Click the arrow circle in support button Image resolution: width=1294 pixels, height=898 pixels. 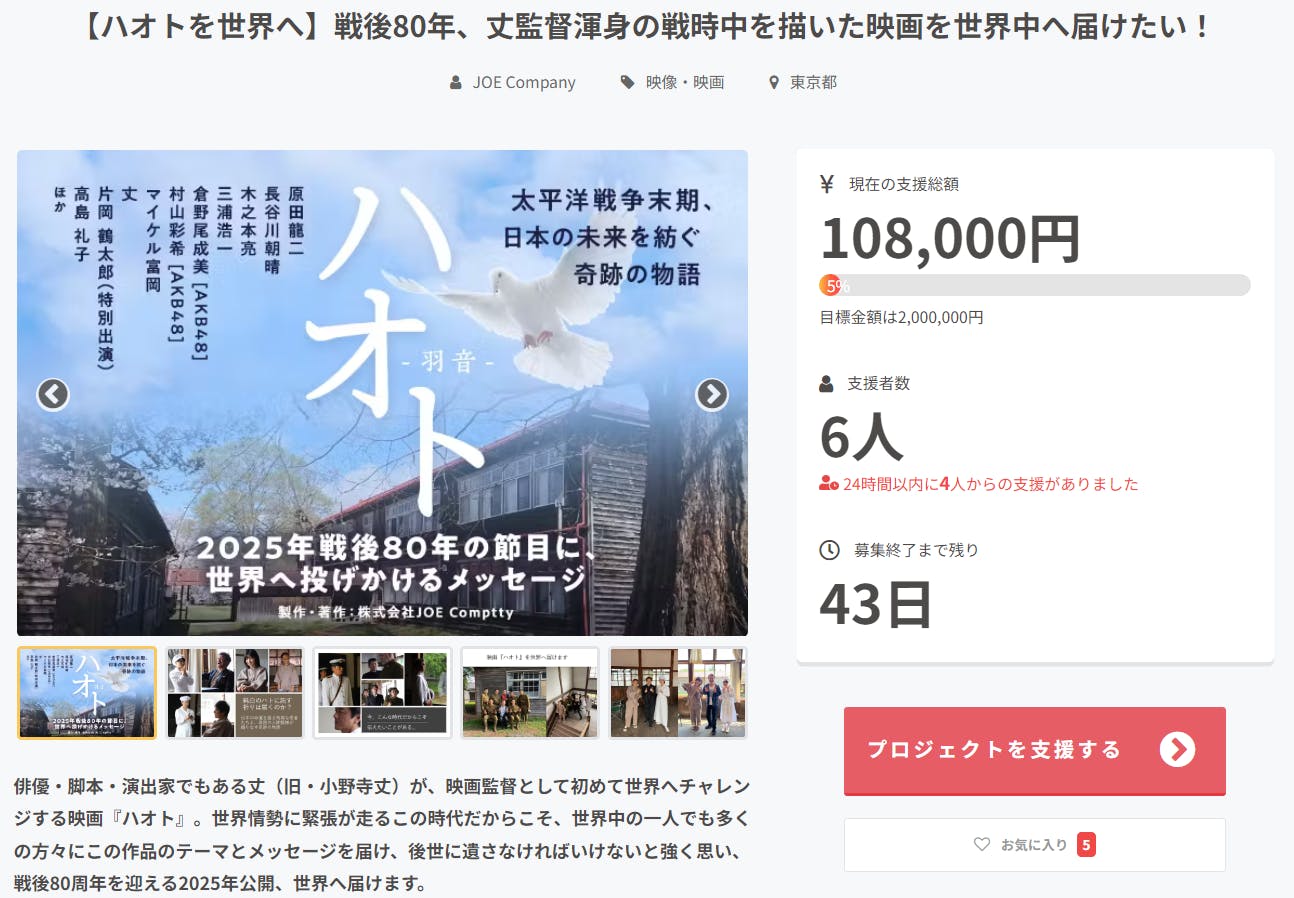[1177, 749]
